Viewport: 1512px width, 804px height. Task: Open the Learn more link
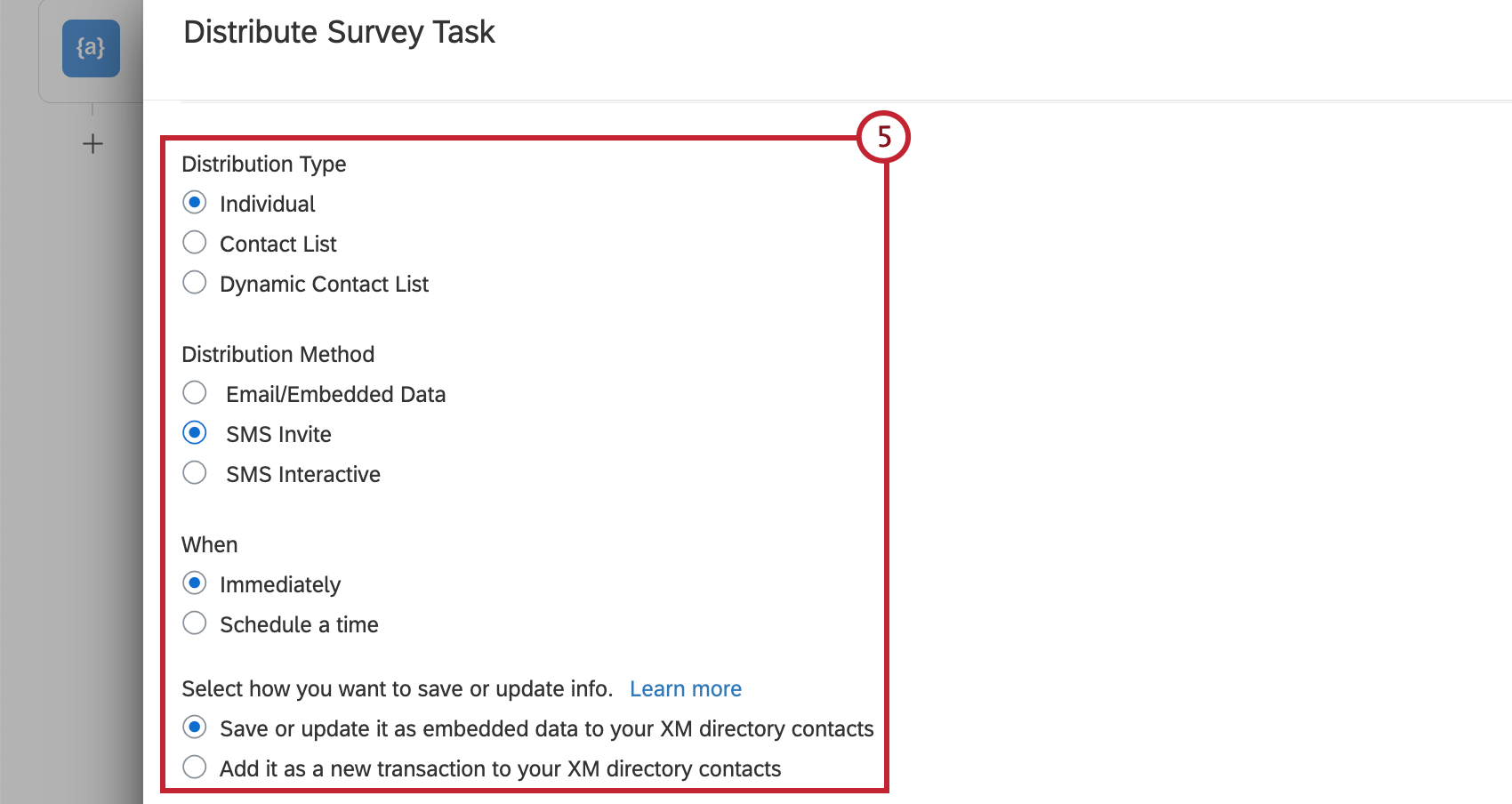686,689
